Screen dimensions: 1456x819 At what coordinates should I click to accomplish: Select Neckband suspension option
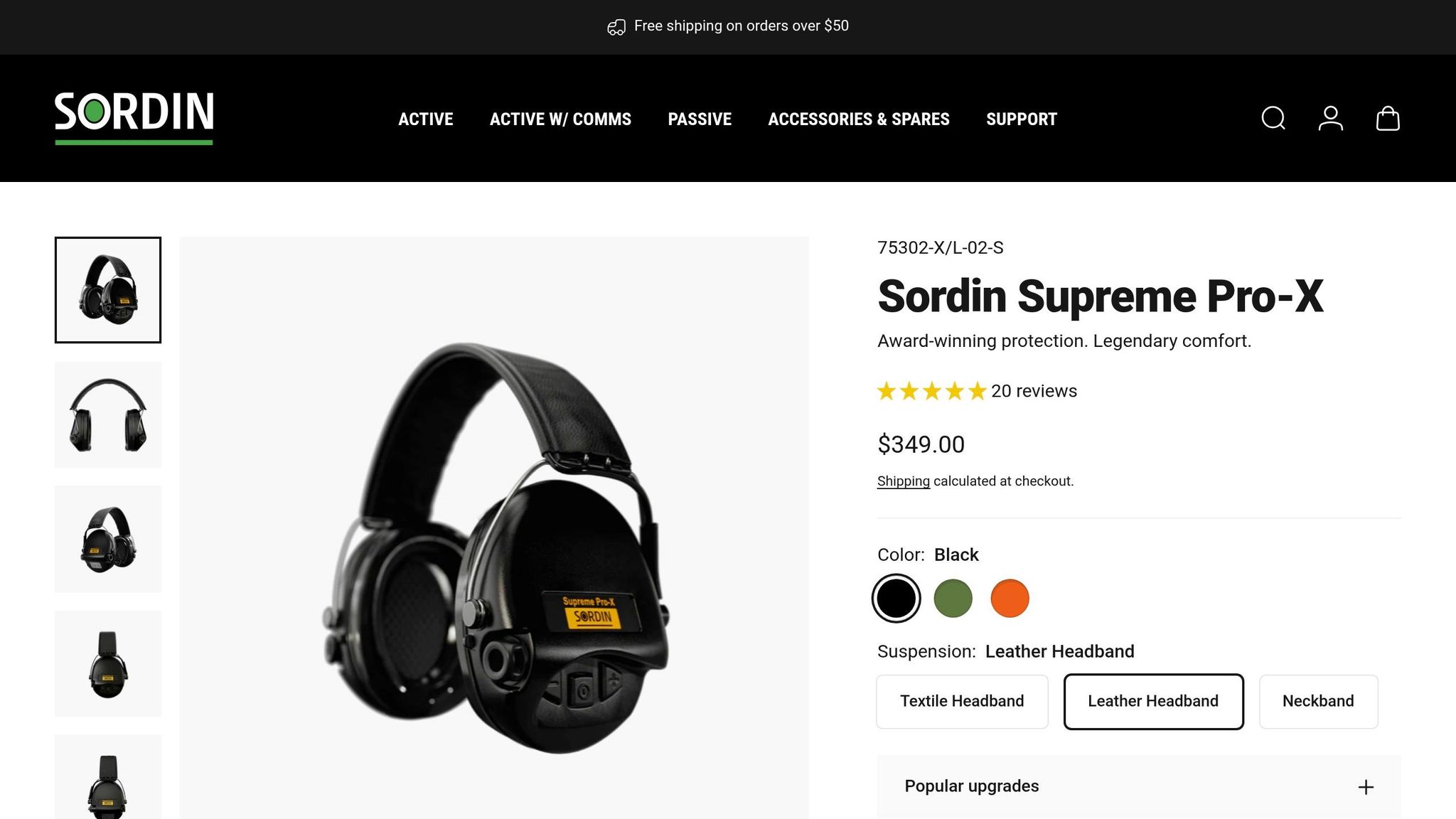1318,701
